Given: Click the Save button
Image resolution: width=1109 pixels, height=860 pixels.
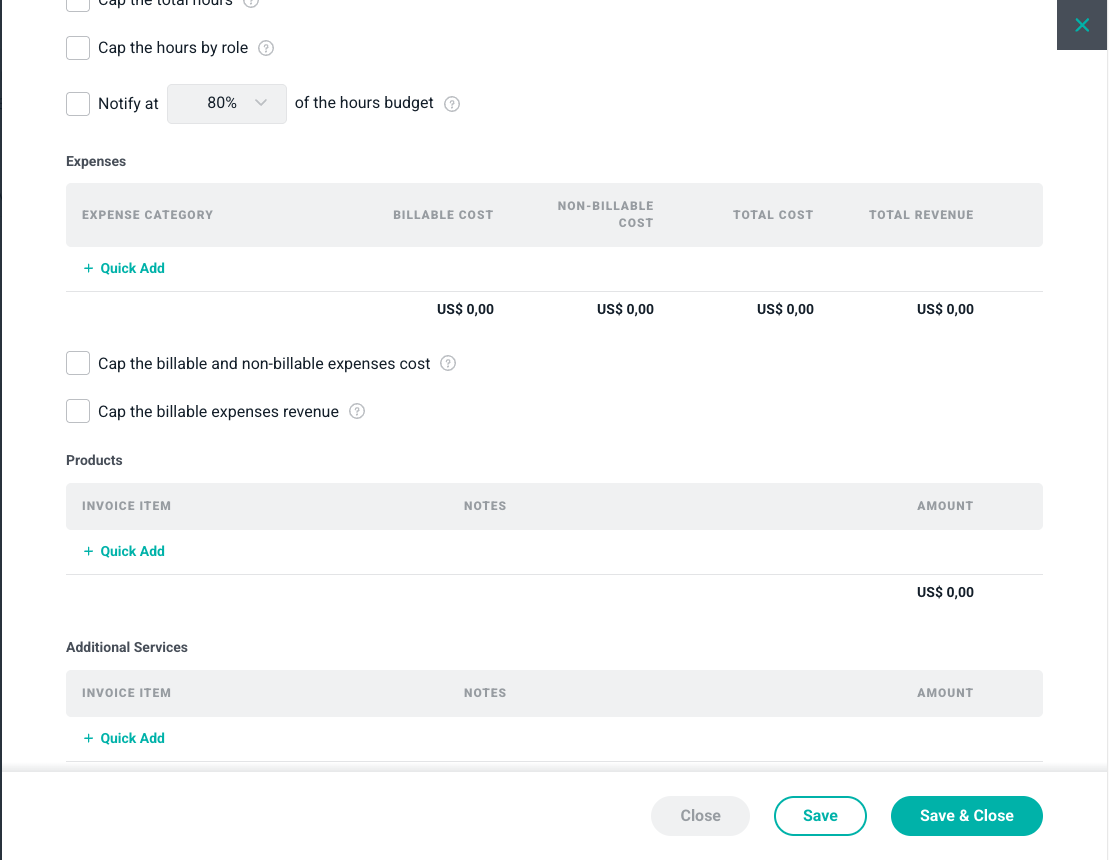Looking at the screenshot, I should coord(820,815).
